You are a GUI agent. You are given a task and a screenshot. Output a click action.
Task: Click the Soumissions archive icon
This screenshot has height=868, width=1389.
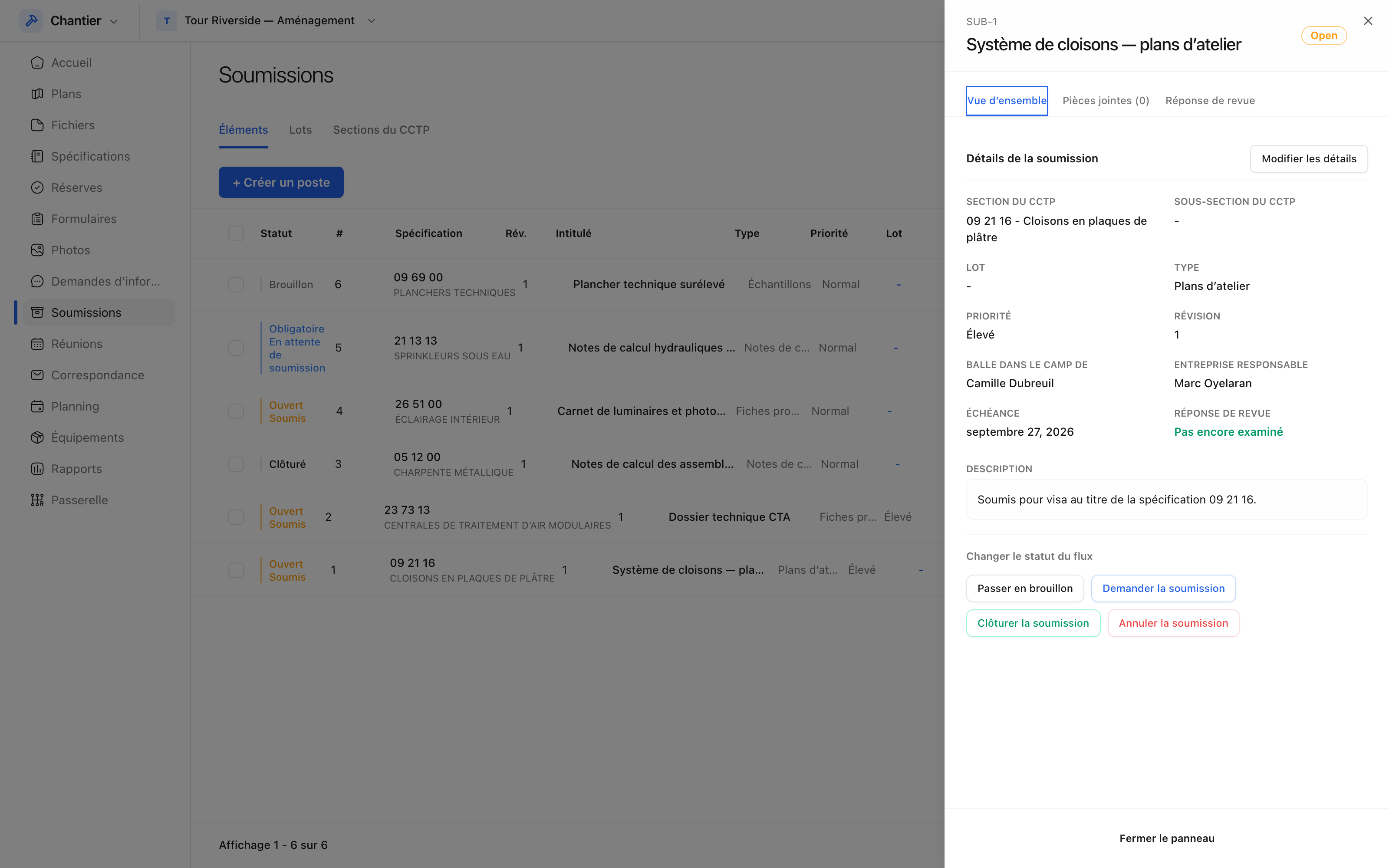click(x=37, y=312)
